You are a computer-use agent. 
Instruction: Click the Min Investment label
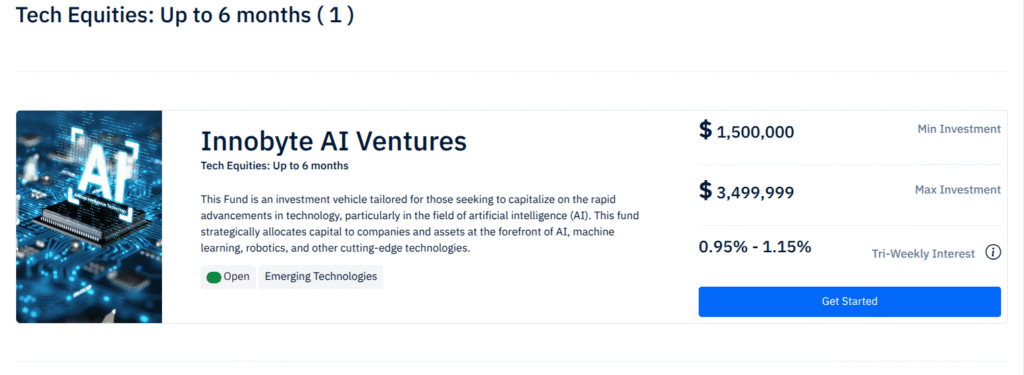pyautogui.click(x=959, y=129)
